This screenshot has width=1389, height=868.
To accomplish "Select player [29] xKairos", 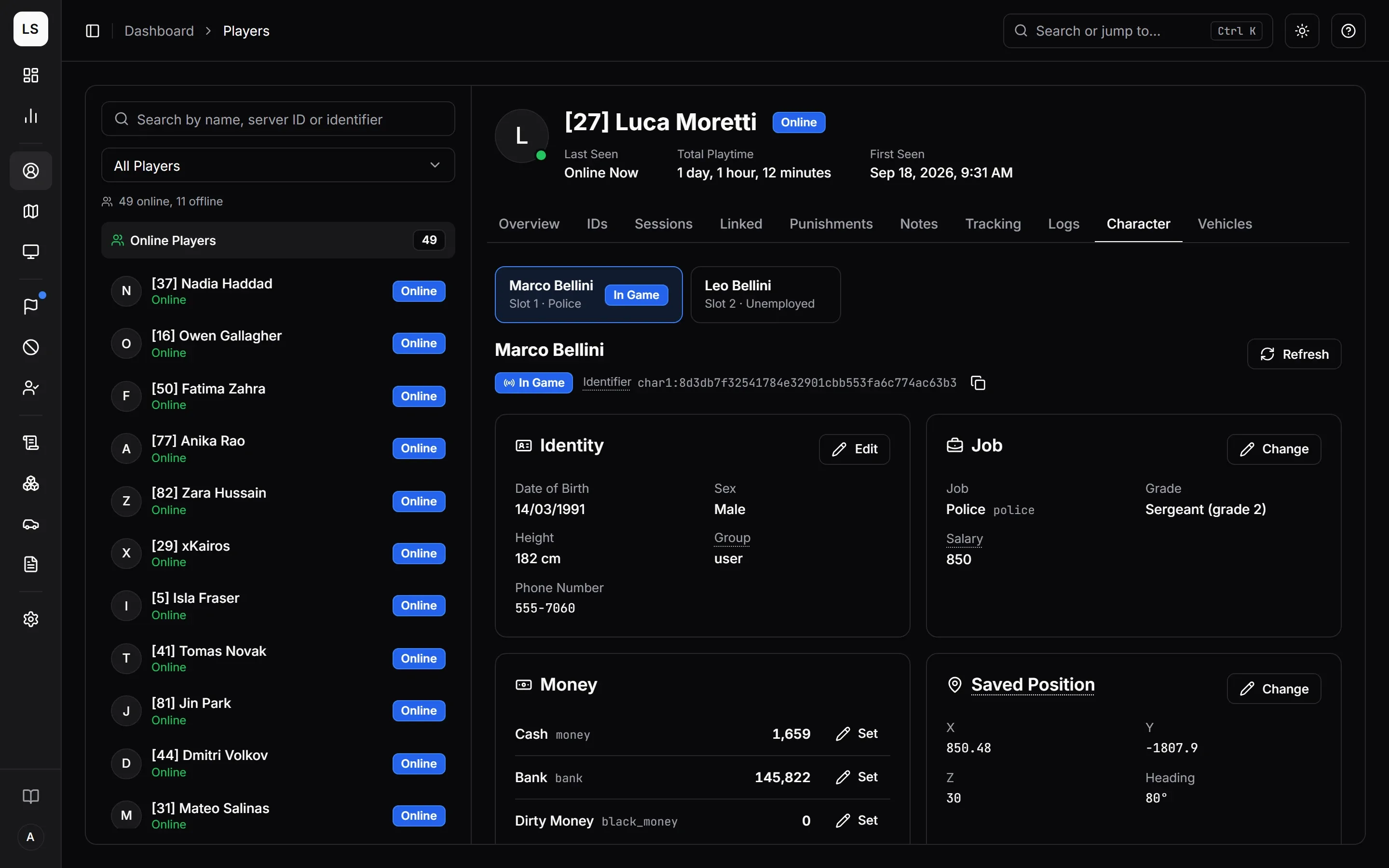I will pos(278,554).
